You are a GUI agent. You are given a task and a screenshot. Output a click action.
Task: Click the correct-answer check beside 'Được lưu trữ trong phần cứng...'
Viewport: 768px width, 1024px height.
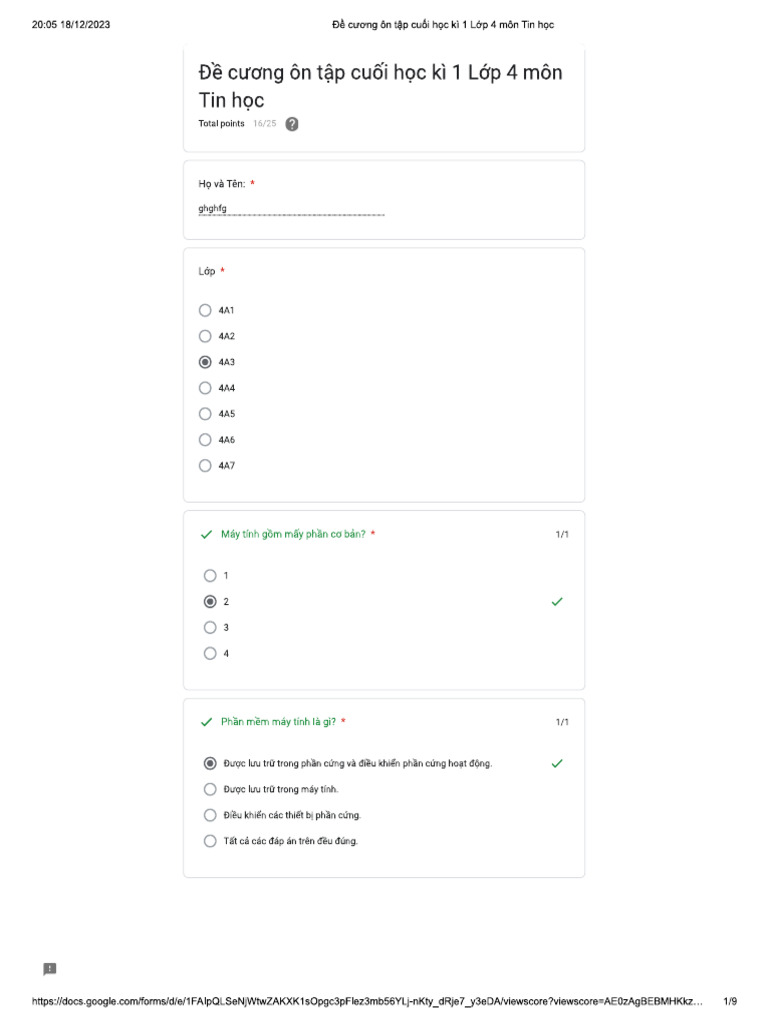(557, 763)
